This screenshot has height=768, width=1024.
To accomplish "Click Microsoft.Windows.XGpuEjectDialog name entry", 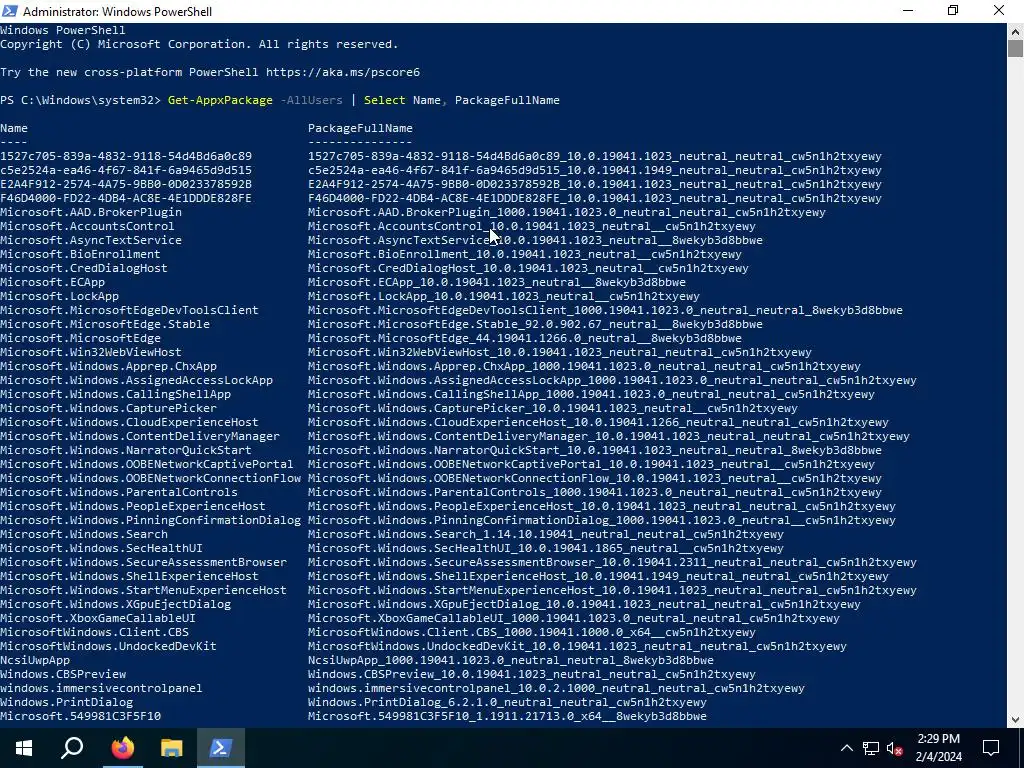I will (x=116, y=604).
